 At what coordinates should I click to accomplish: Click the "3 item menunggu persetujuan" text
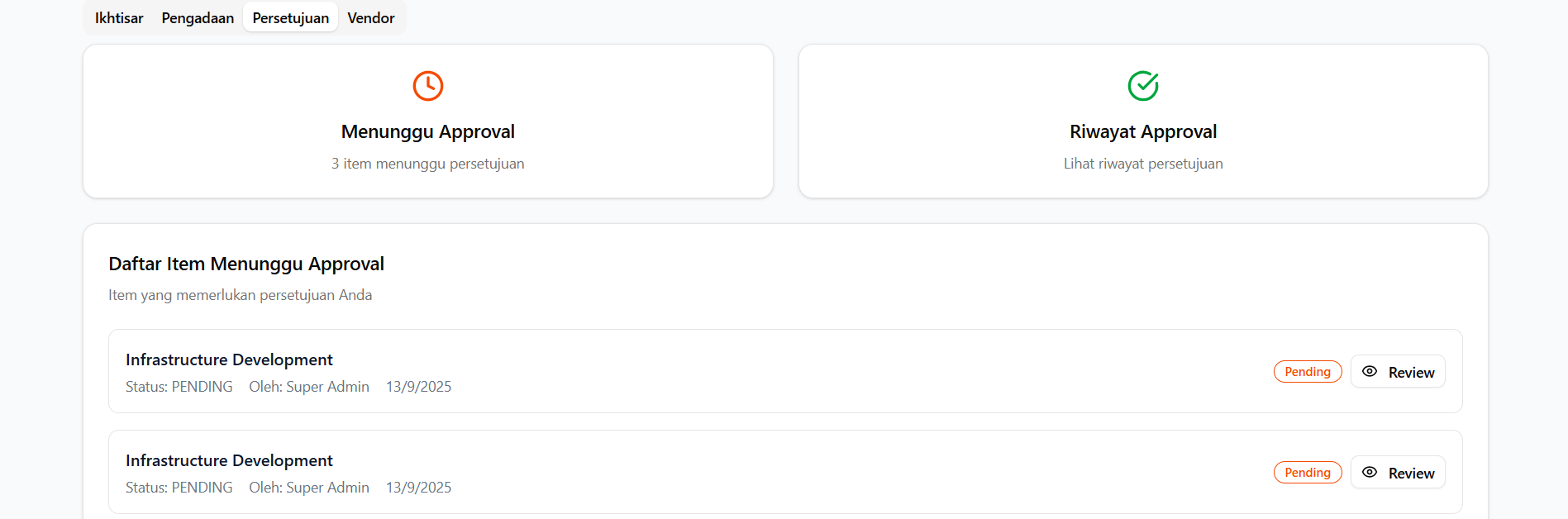point(428,164)
